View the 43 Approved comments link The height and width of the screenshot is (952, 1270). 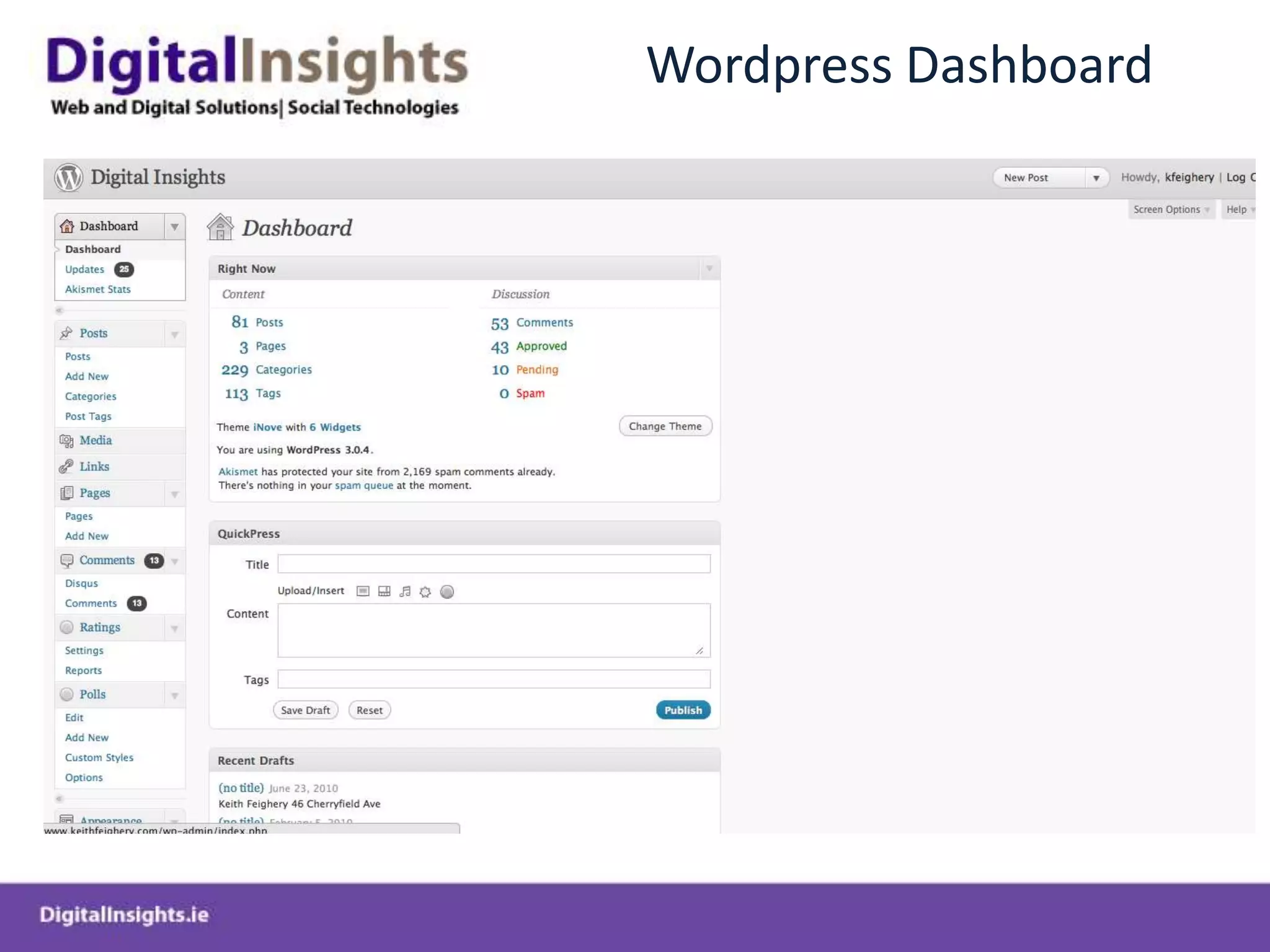coord(529,346)
